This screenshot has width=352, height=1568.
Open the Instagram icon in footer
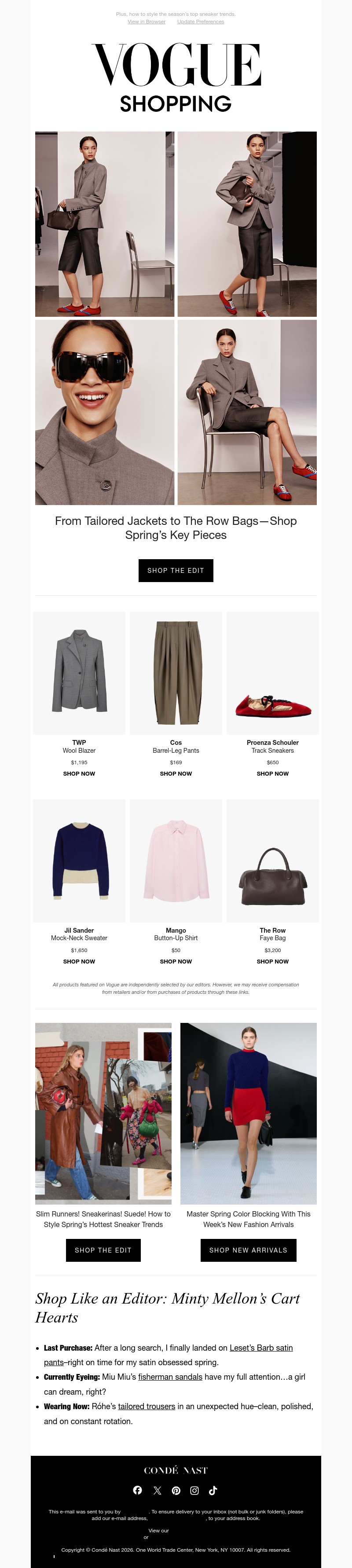[194, 1490]
